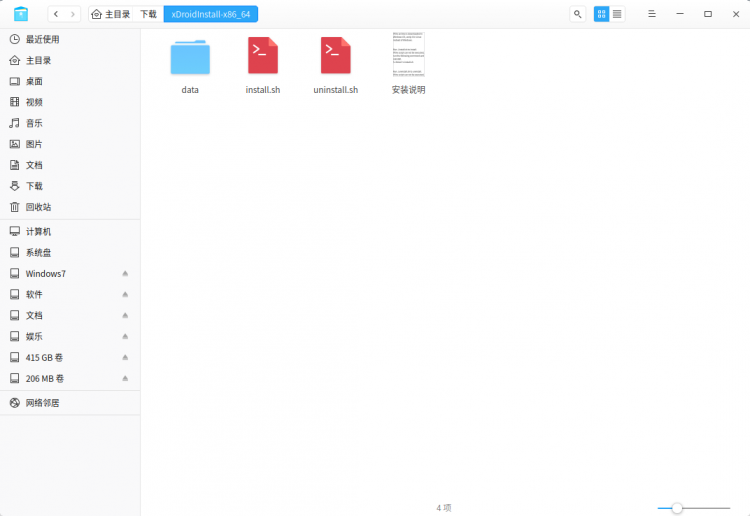750x516 pixels.
Task: Select the uninstall.sh script file
Action: pos(335,65)
